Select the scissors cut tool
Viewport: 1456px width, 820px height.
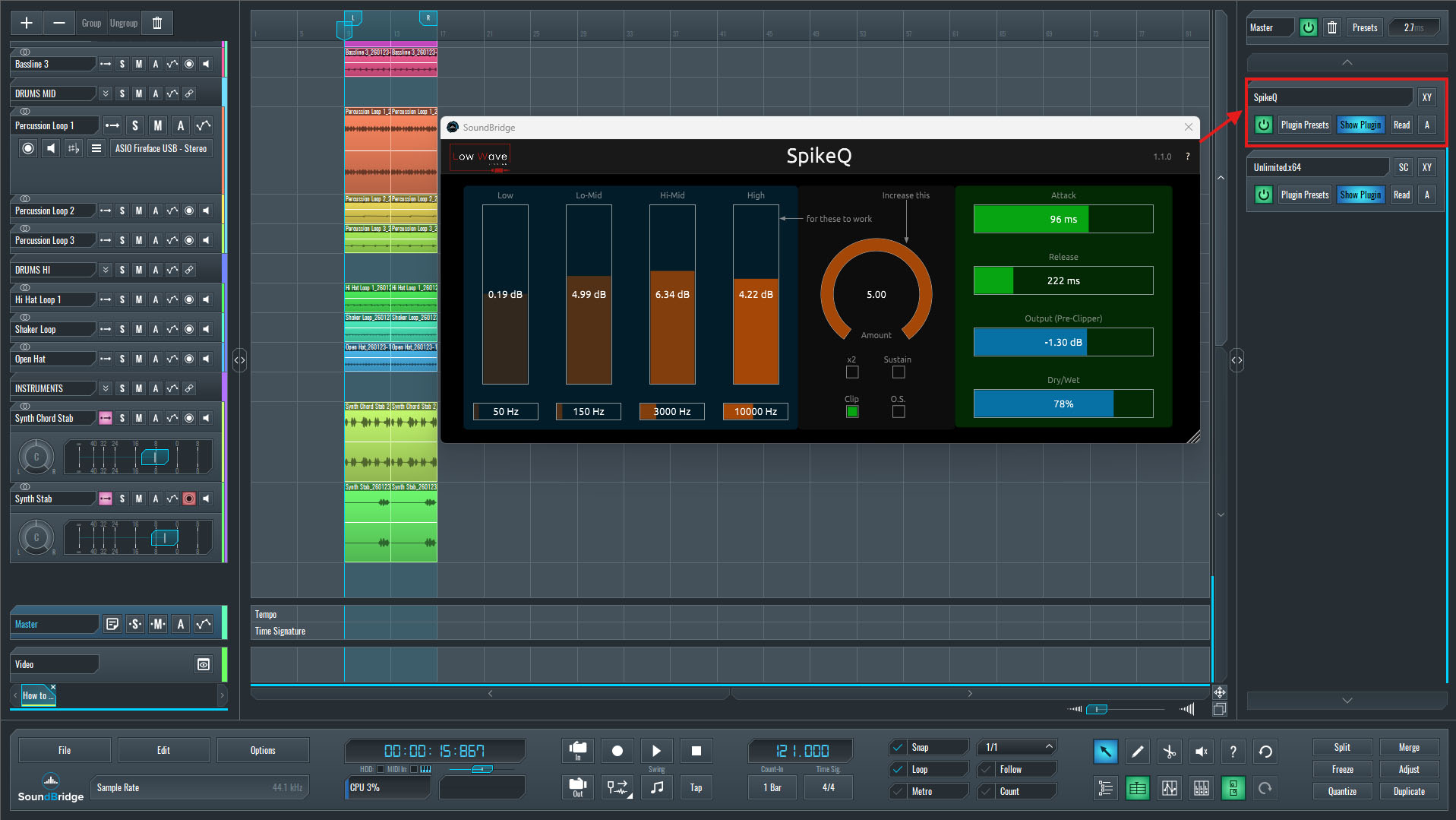coord(1169,752)
